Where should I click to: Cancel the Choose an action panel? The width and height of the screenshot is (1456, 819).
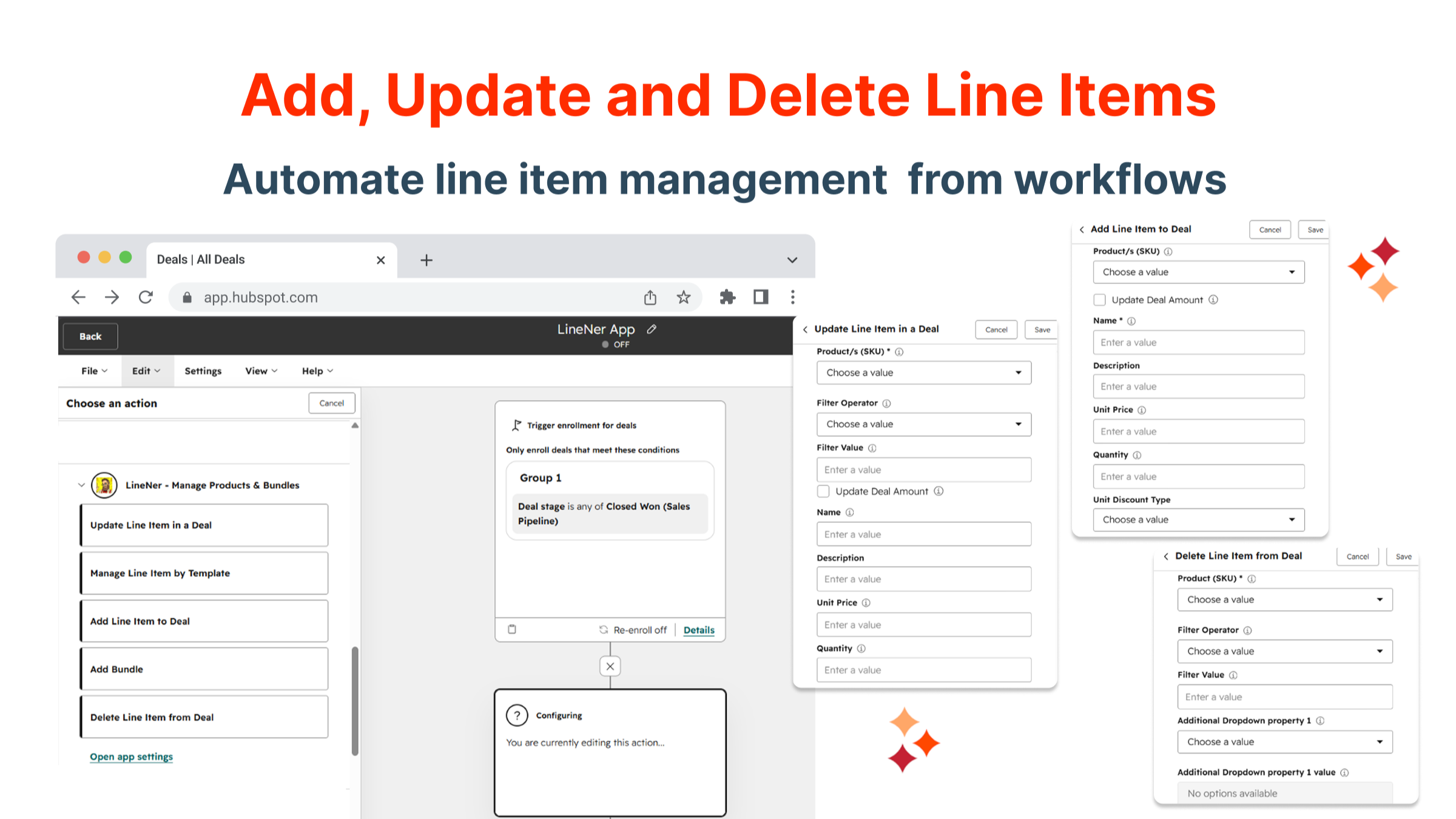click(332, 403)
